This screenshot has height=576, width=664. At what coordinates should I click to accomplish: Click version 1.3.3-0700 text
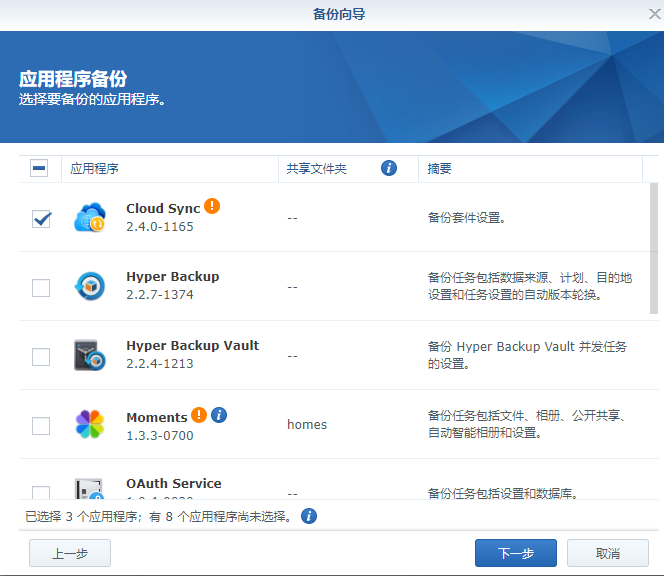click(160, 435)
